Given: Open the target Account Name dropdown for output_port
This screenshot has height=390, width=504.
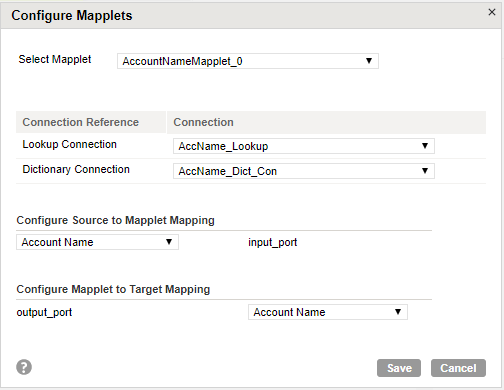Looking at the screenshot, I should [x=328, y=312].
